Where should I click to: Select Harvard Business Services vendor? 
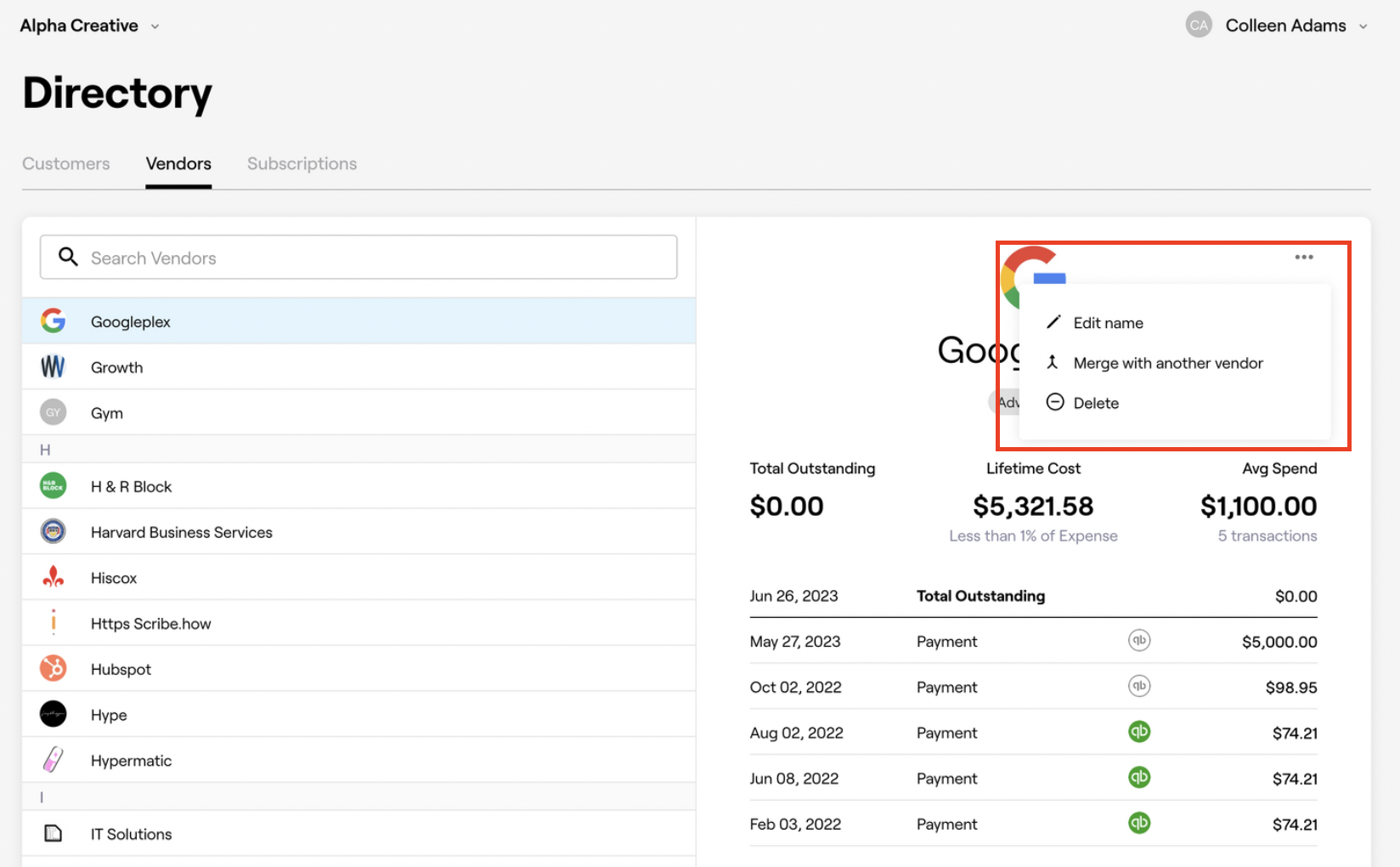coord(358,532)
